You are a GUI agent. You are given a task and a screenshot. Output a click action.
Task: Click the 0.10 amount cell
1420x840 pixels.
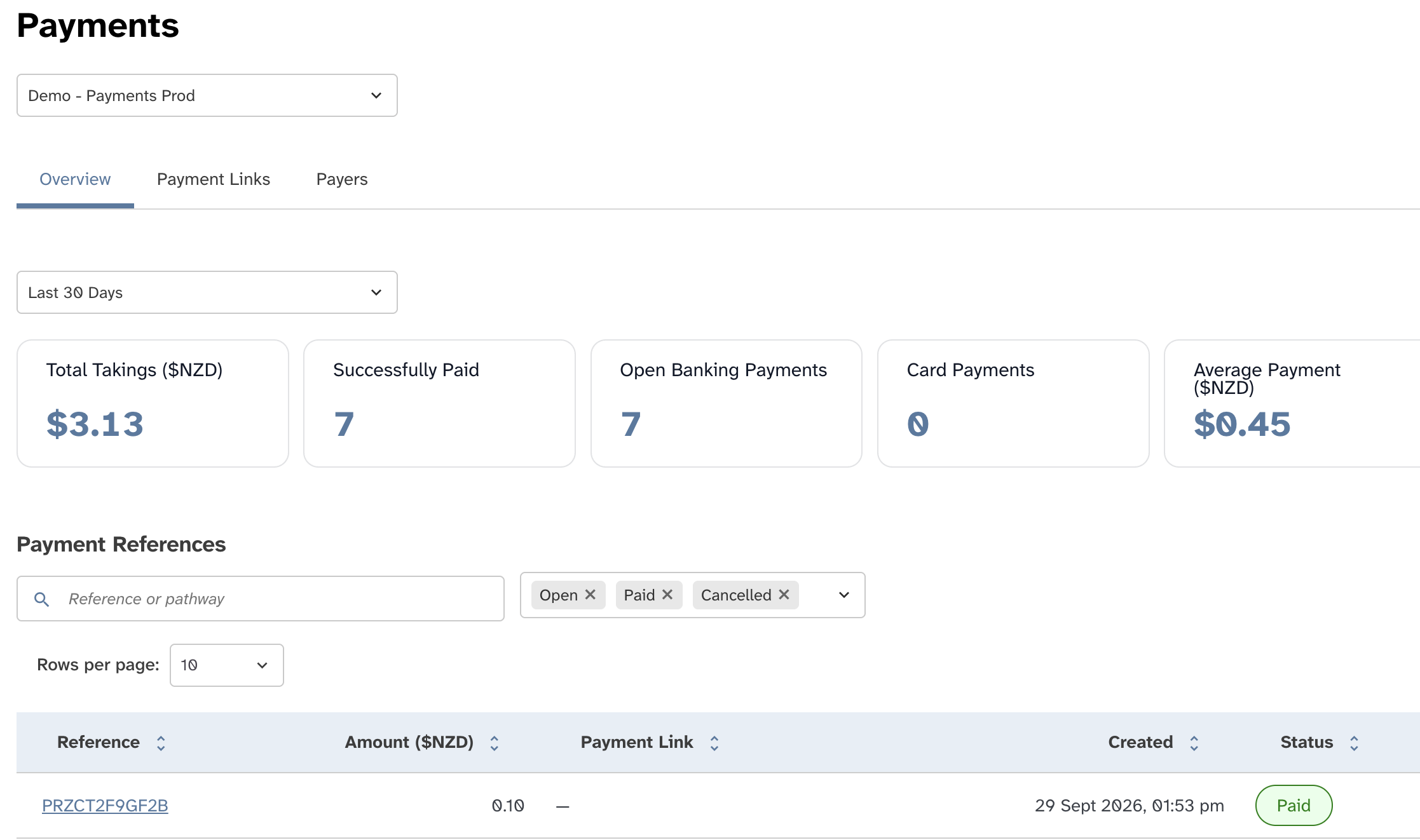pos(508,806)
